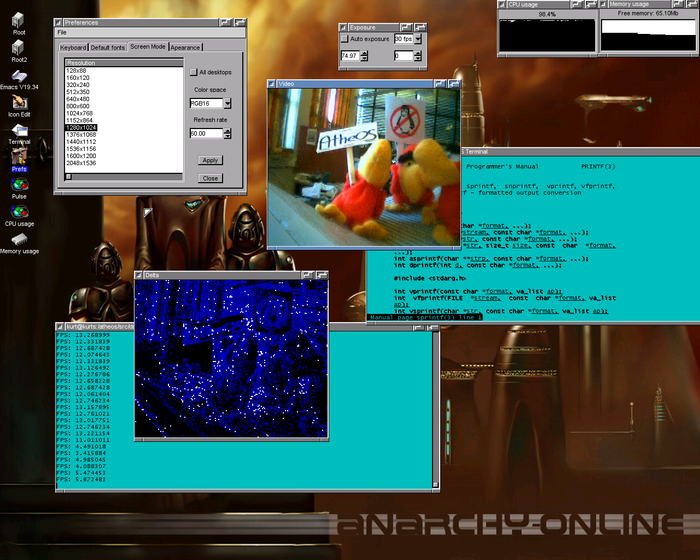This screenshot has width=700, height=560.
Task: Increase the Refresh rate spinner value
Action: (227, 130)
